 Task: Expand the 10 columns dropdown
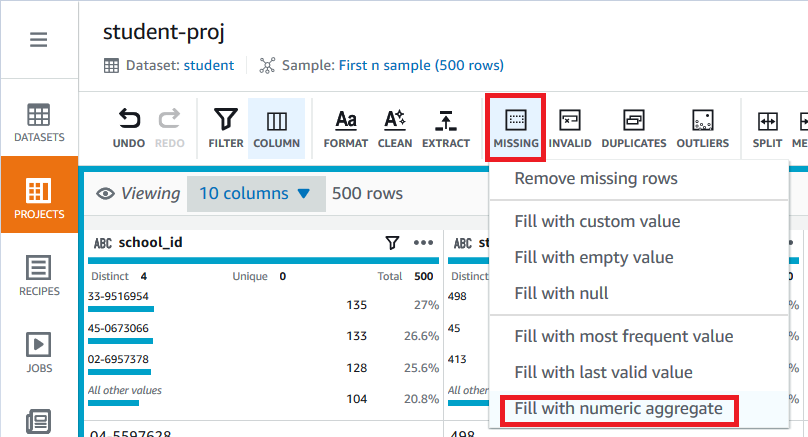coord(256,194)
